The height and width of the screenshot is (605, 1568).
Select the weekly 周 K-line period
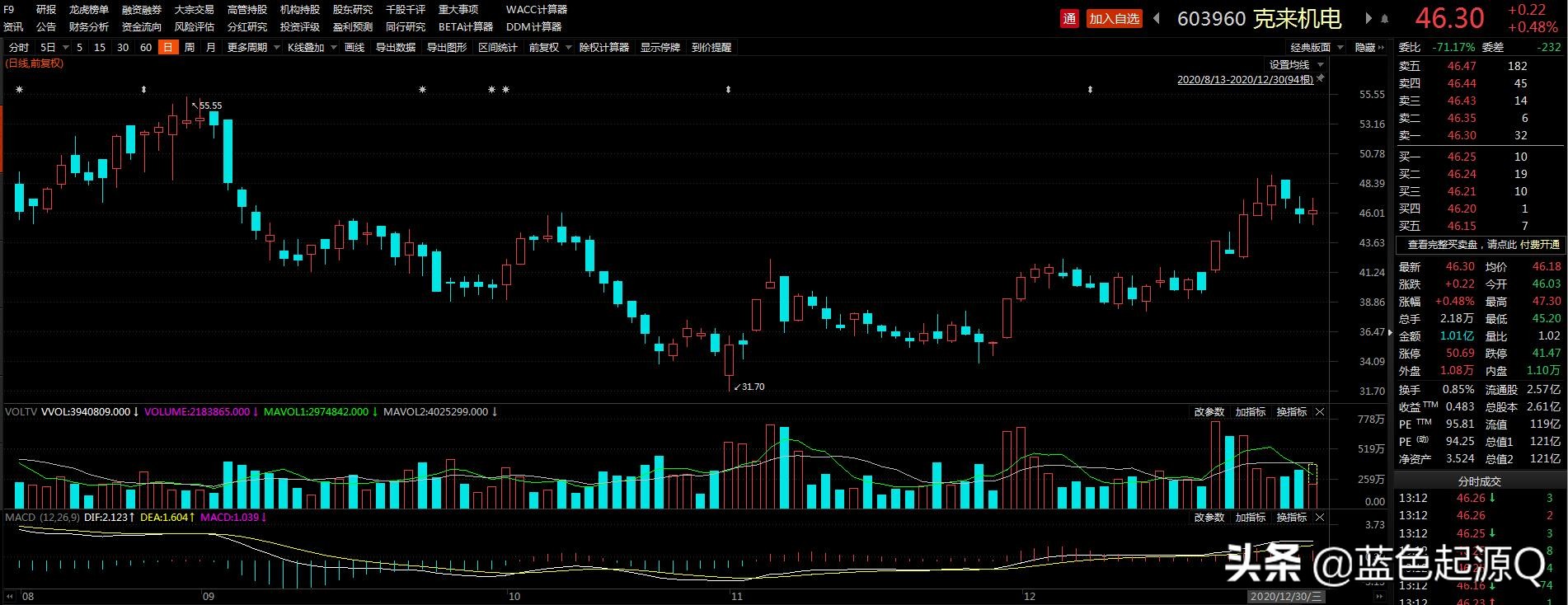point(190,48)
